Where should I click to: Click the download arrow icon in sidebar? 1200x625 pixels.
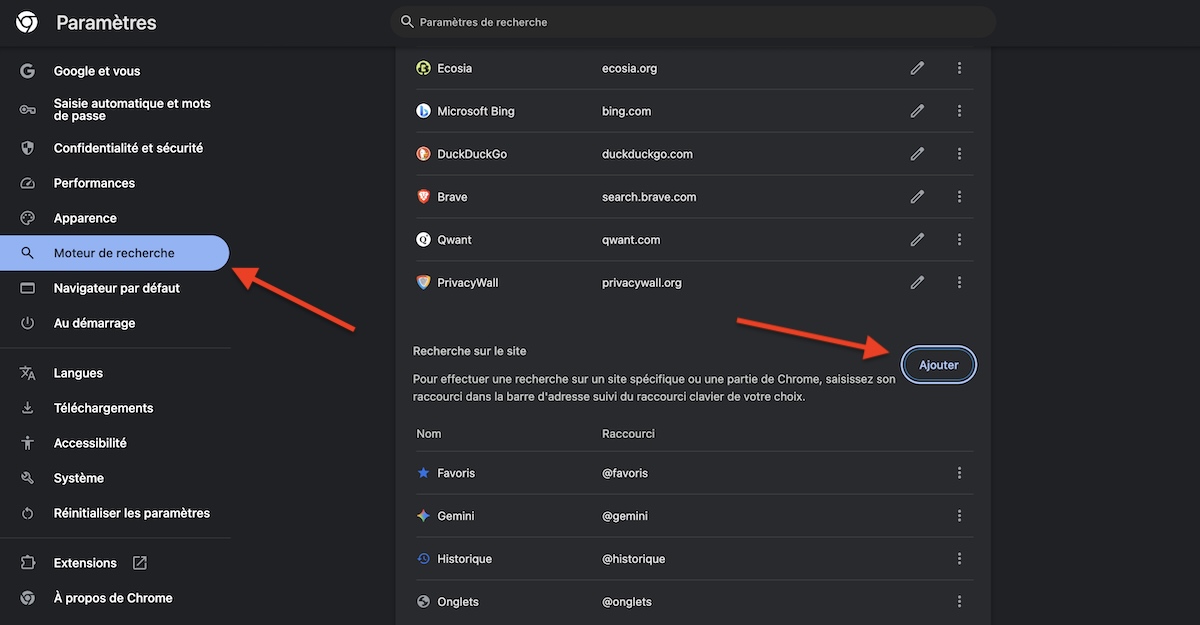pyautogui.click(x=28, y=408)
